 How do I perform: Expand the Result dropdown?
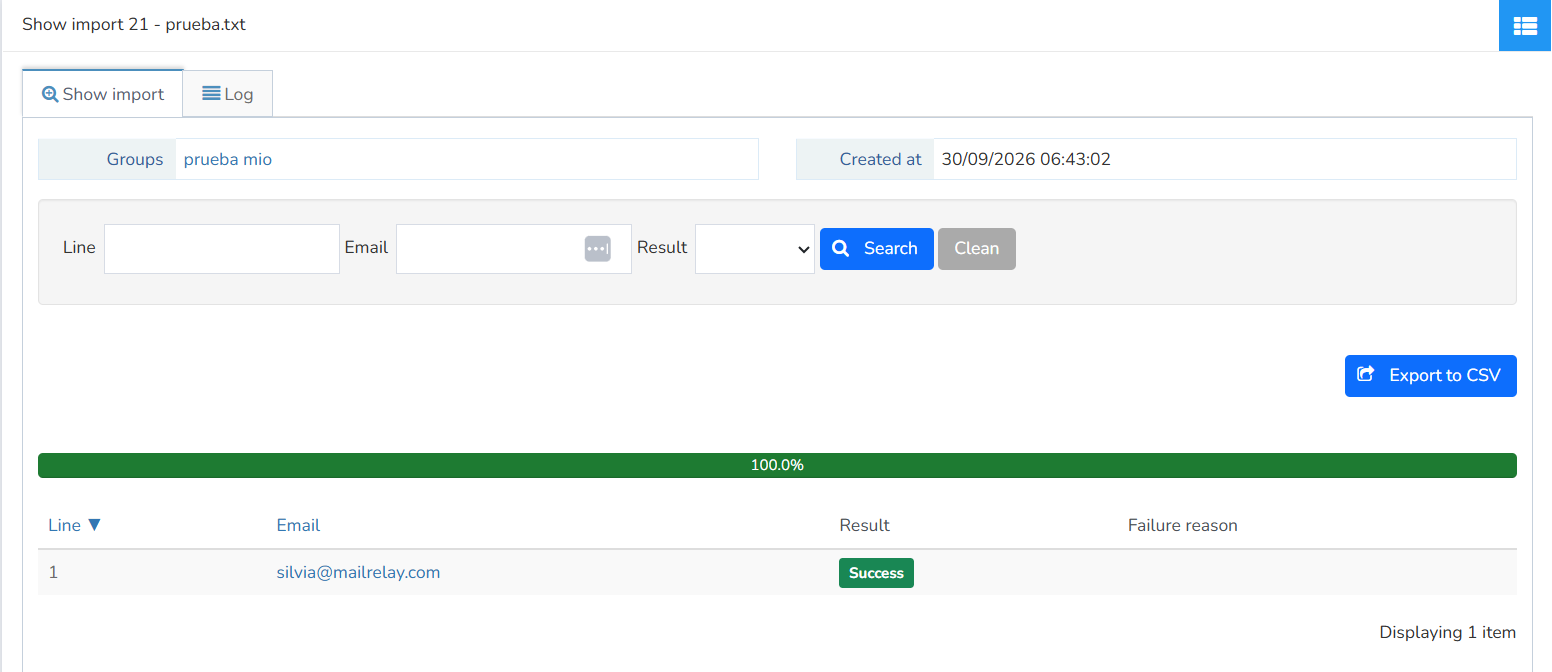coord(755,249)
